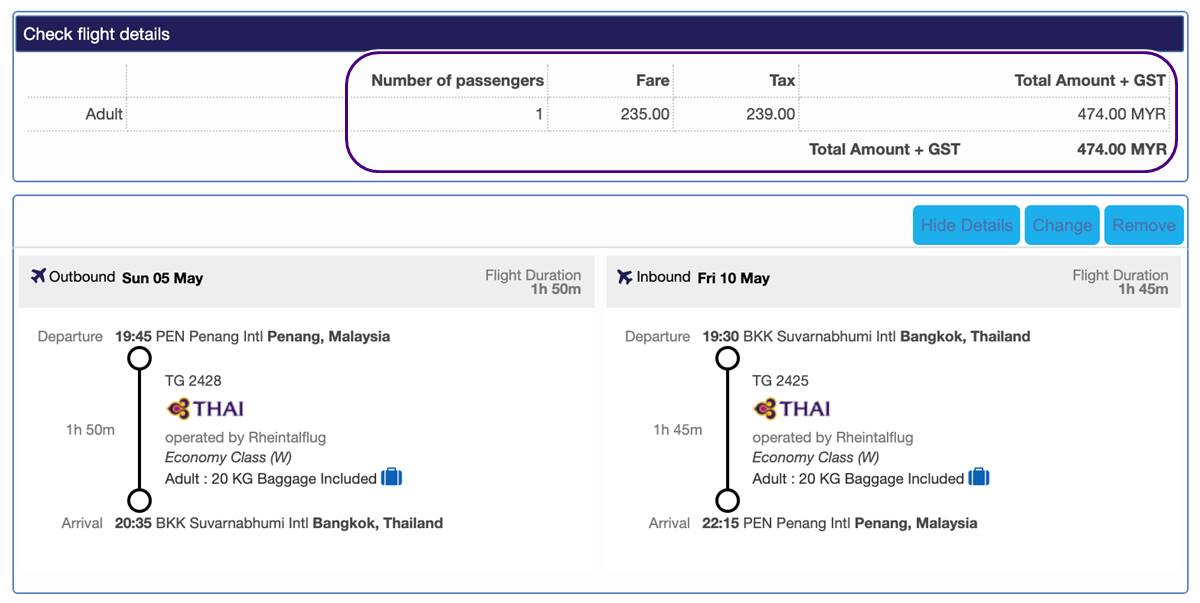Click the inbound arrival circle marker
The width and height of the screenshot is (1200, 603).
pyautogui.click(x=728, y=501)
